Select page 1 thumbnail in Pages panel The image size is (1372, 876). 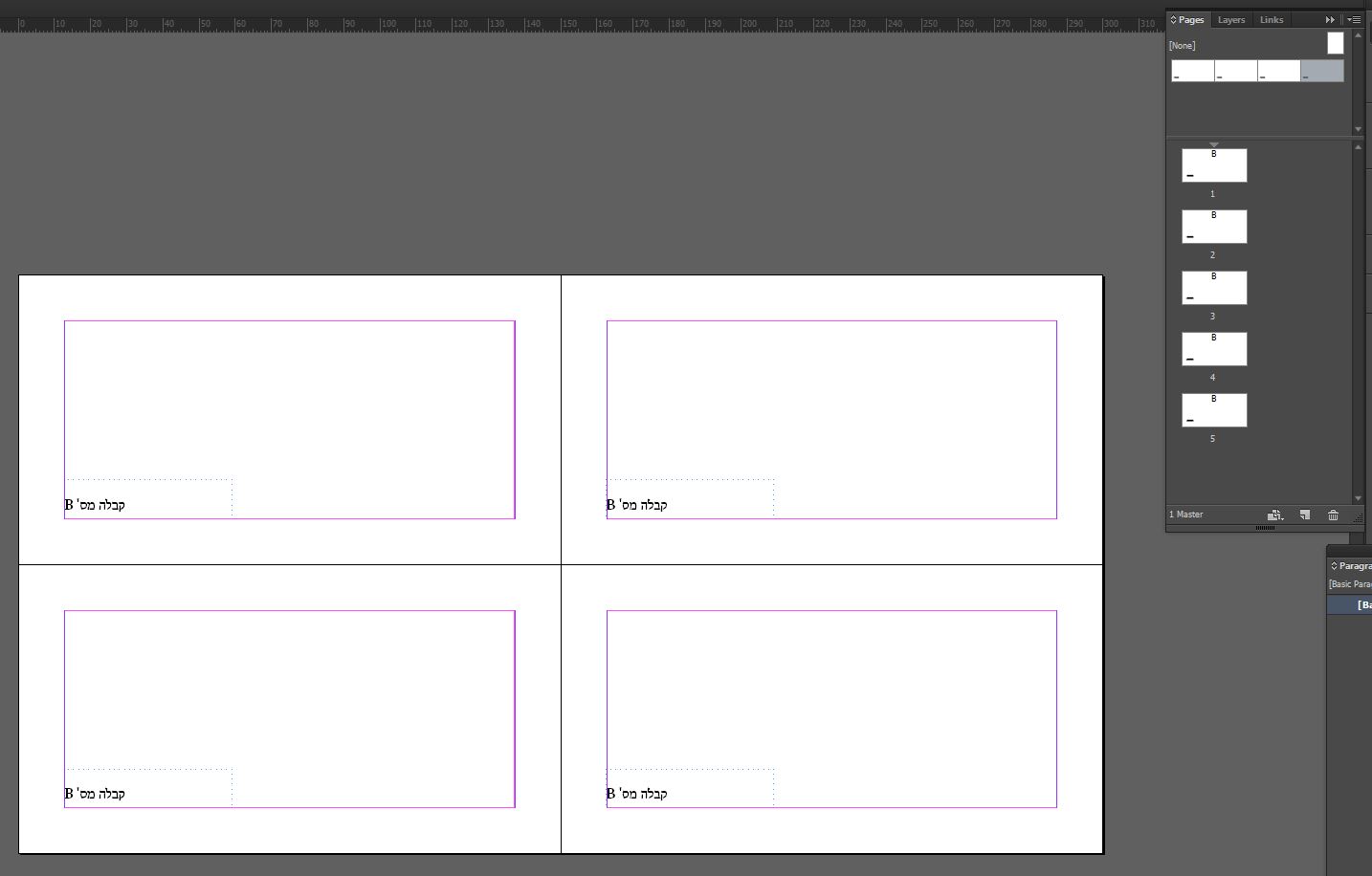coord(1214,165)
